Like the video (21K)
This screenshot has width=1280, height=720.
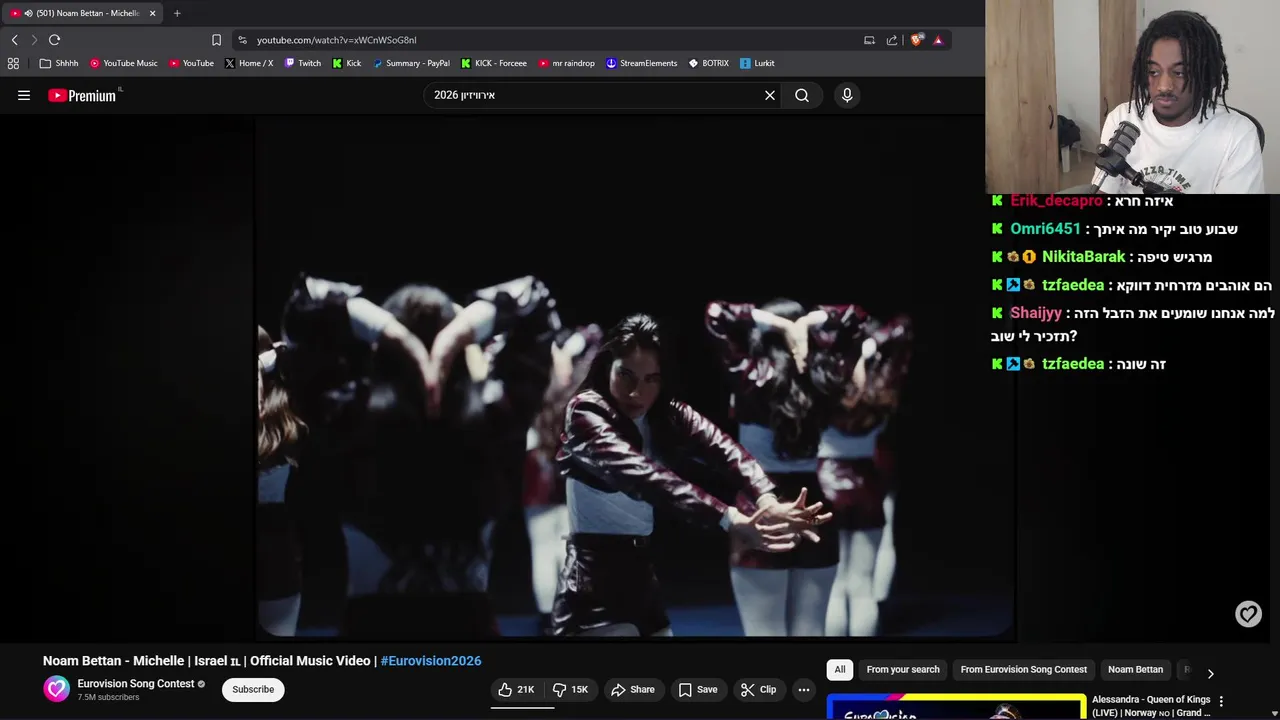[517, 689]
